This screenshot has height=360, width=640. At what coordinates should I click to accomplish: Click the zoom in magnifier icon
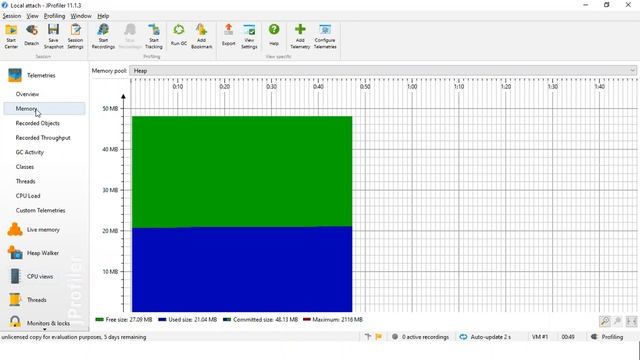coord(605,321)
